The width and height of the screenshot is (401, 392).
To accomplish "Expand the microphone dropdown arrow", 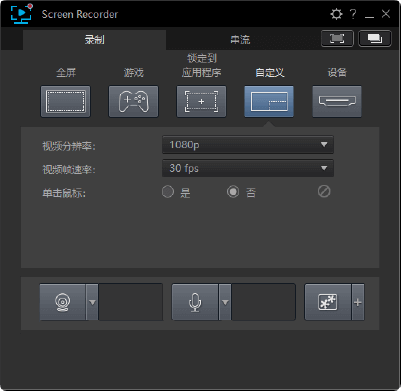I will click(x=225, y=302).
